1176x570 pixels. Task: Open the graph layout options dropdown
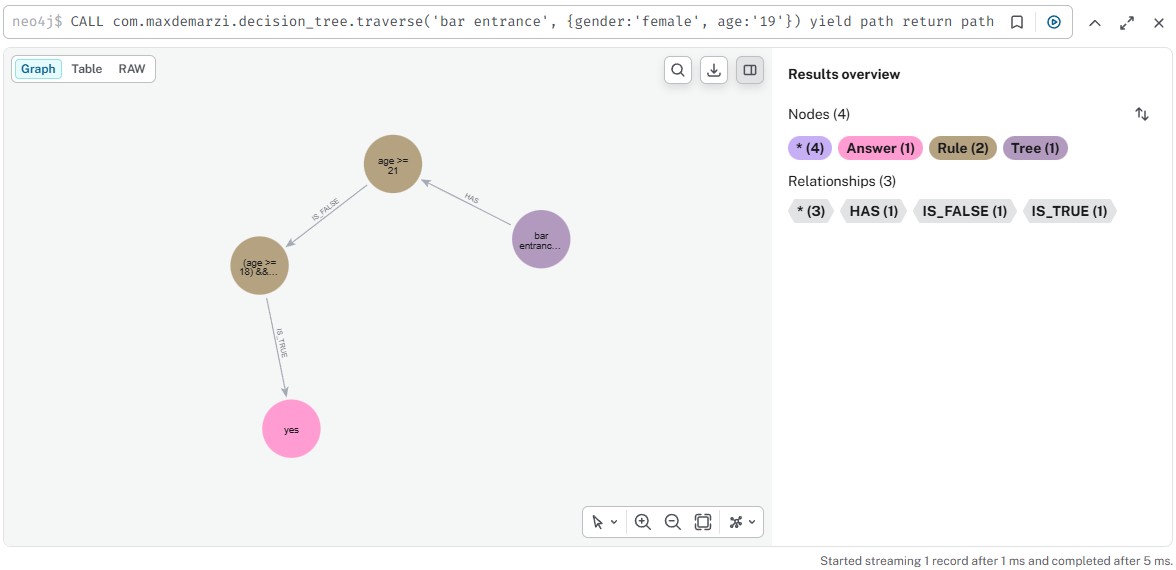742,522
